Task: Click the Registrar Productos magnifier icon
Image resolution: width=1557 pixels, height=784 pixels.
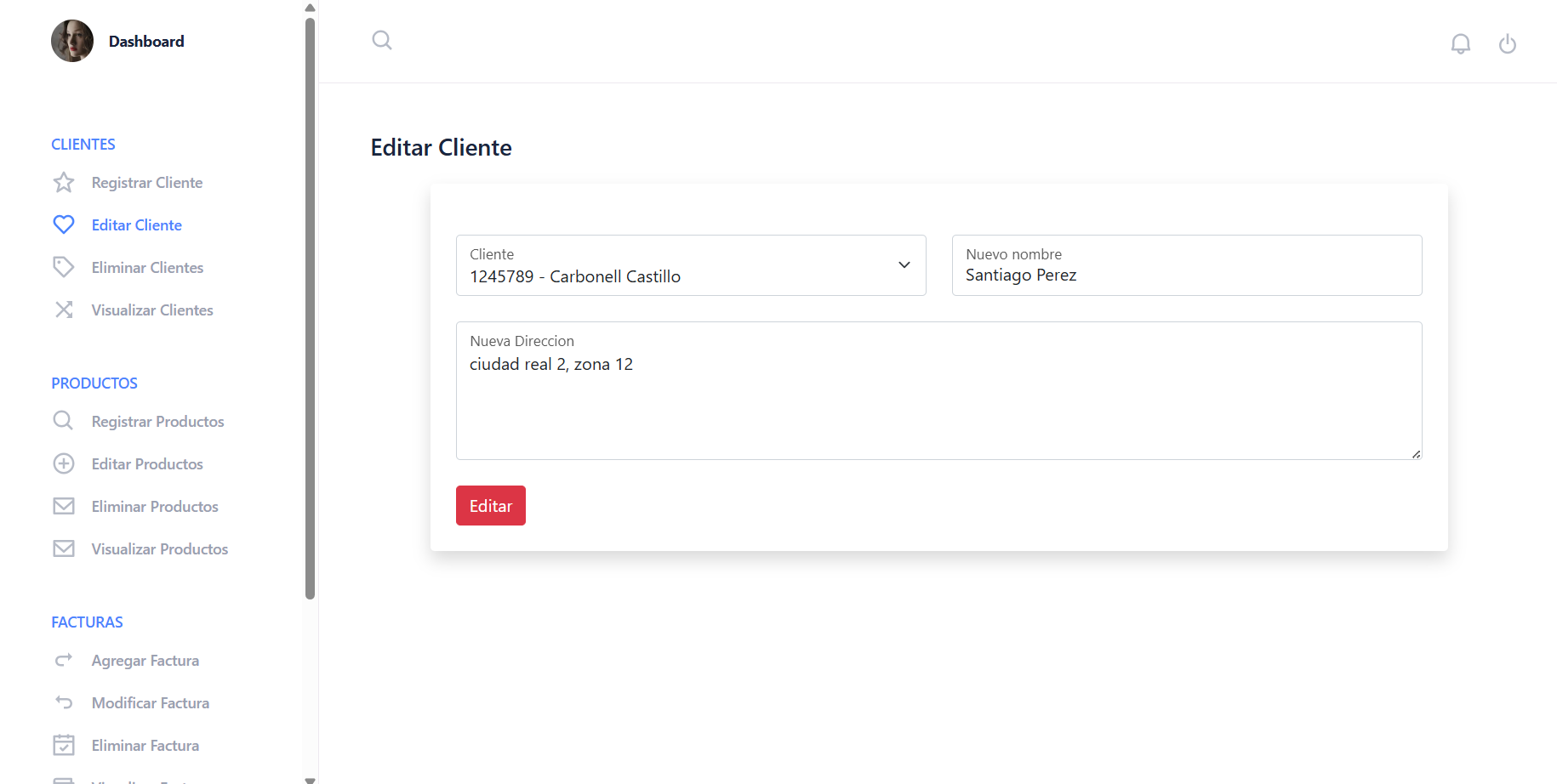Action: pos(63,420)
